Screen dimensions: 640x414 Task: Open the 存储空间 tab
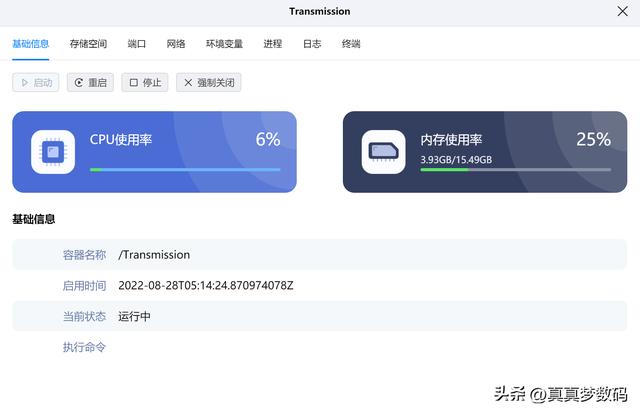coord(88,44)
